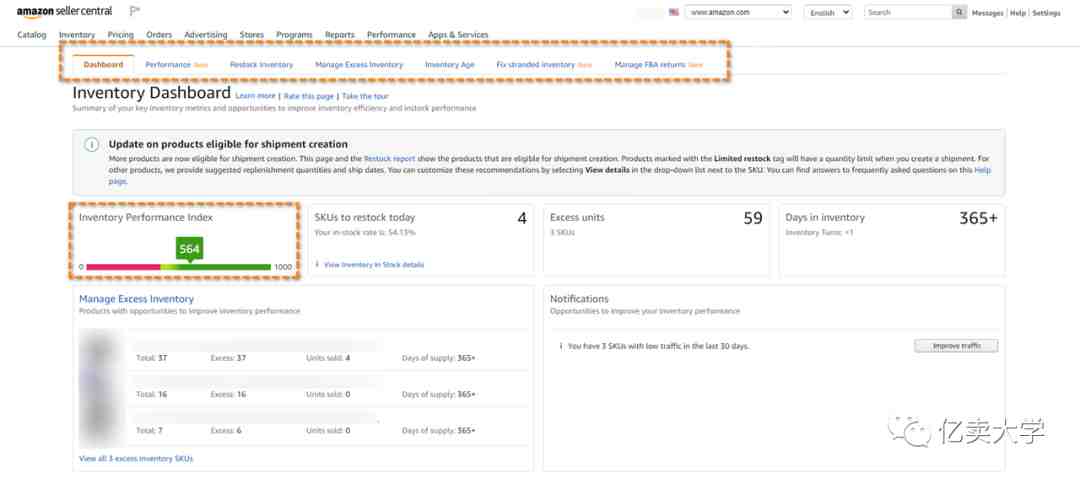Viewport: 1080px width, 479px height.
Task: Open the Manage Excess Inventory heading link
Action: [136, 299]
